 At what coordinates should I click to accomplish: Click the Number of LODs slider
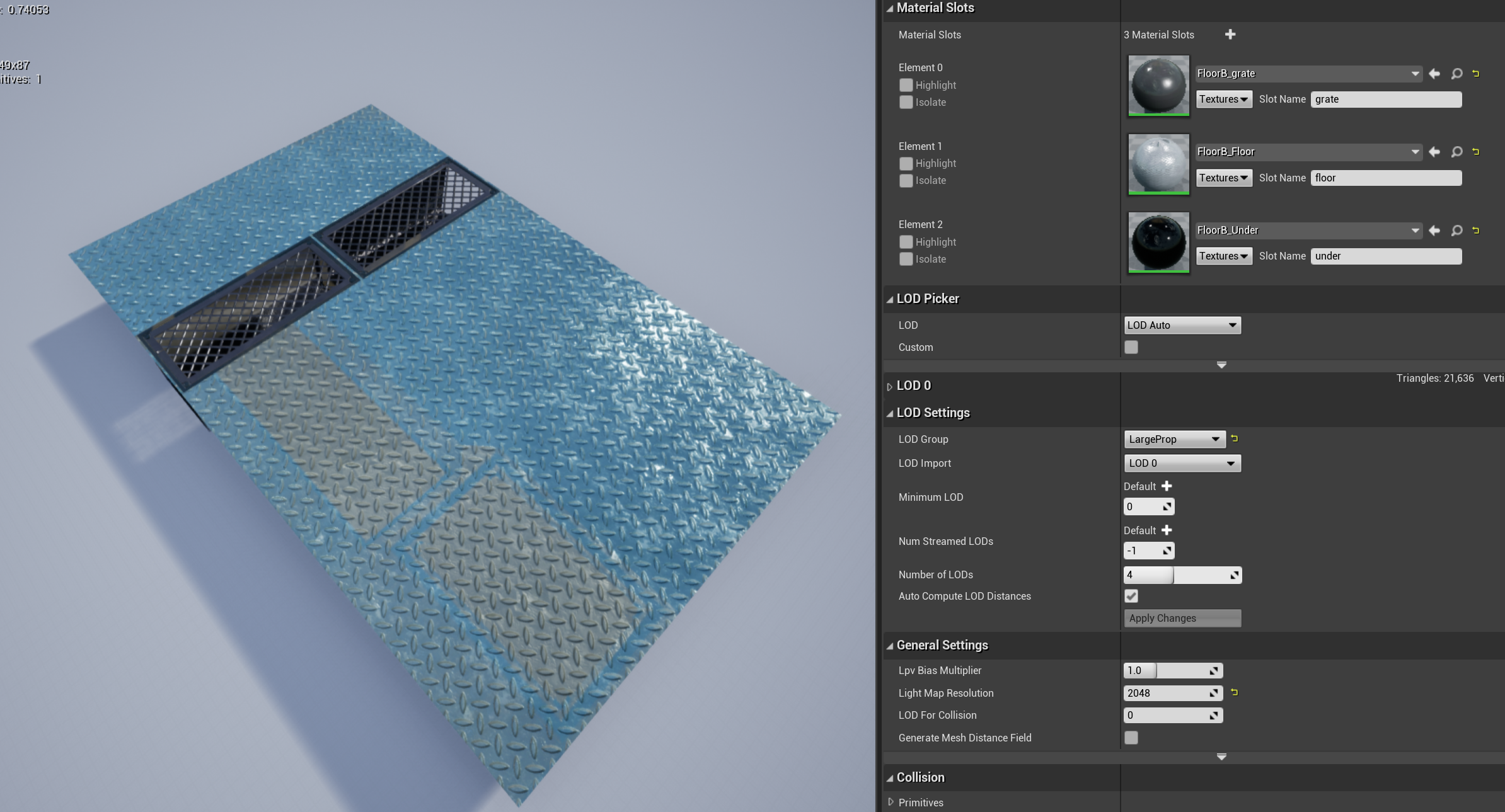tap(1182, 575)
